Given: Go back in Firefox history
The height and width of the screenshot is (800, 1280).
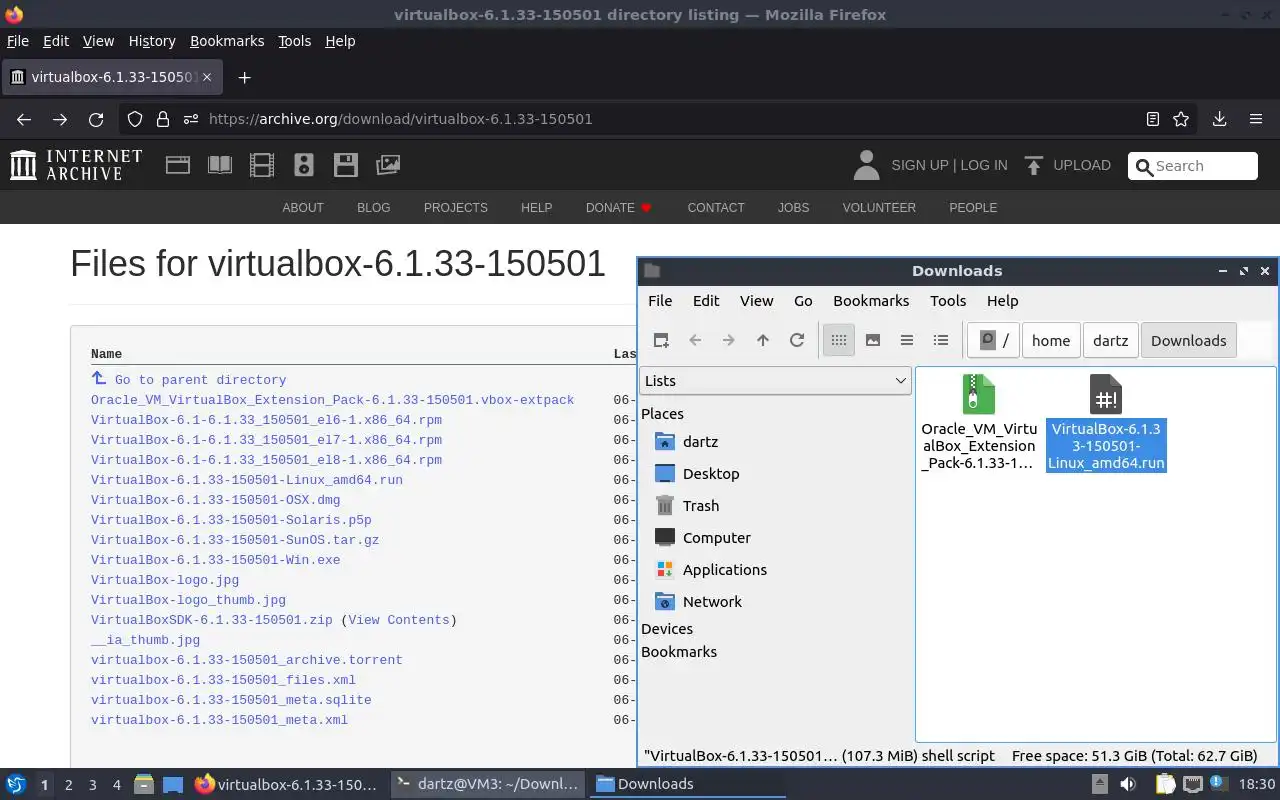Looking at the screenshot, I should tap(24, 119).
